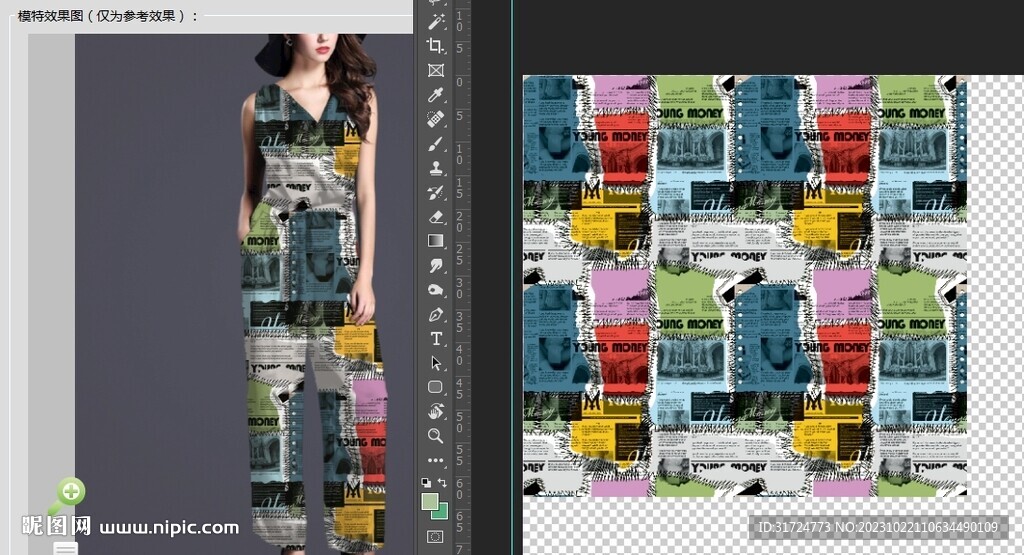Reset to default foreground/background colors
The image size is (1024, 555).
(x=426, y=483)
